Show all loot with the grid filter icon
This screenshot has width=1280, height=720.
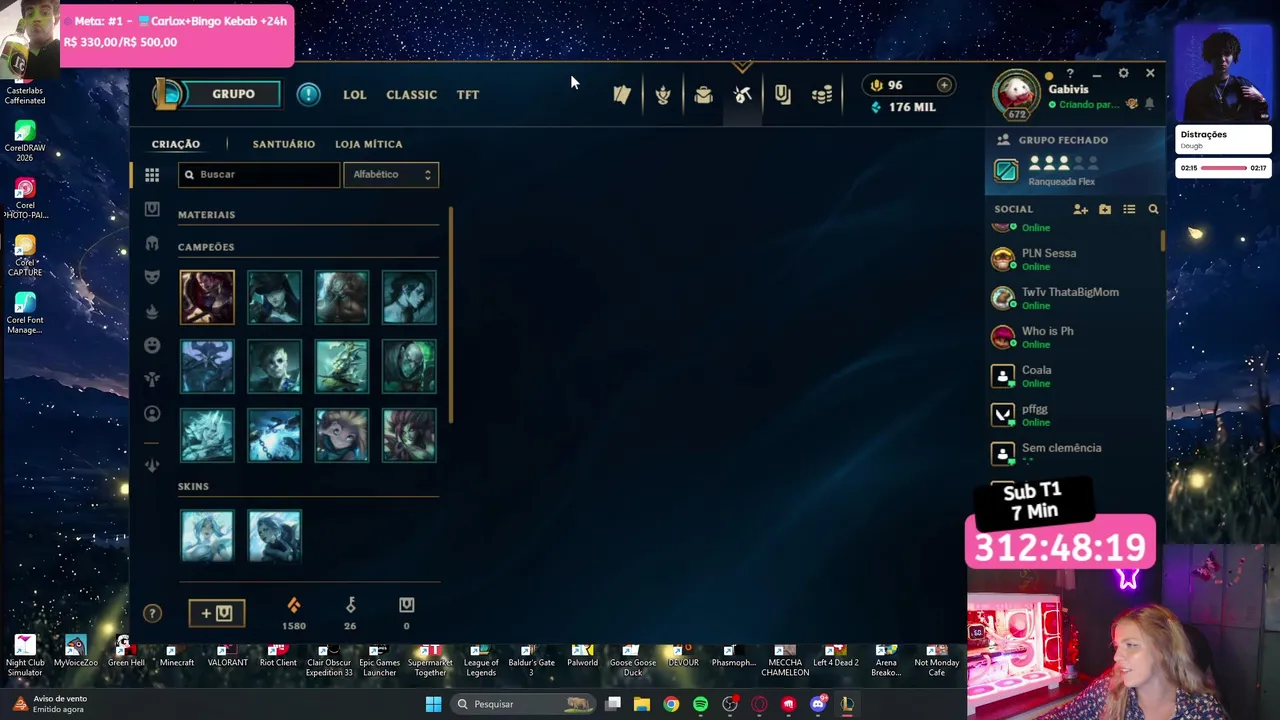pos(152,175)
